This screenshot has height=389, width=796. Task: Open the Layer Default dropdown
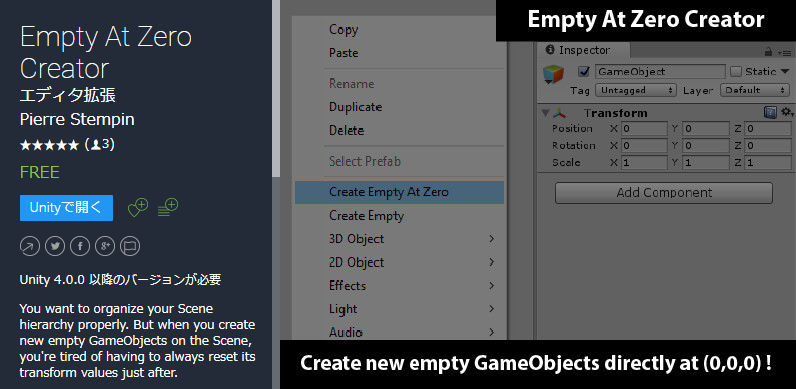click(x=756, y=90)
